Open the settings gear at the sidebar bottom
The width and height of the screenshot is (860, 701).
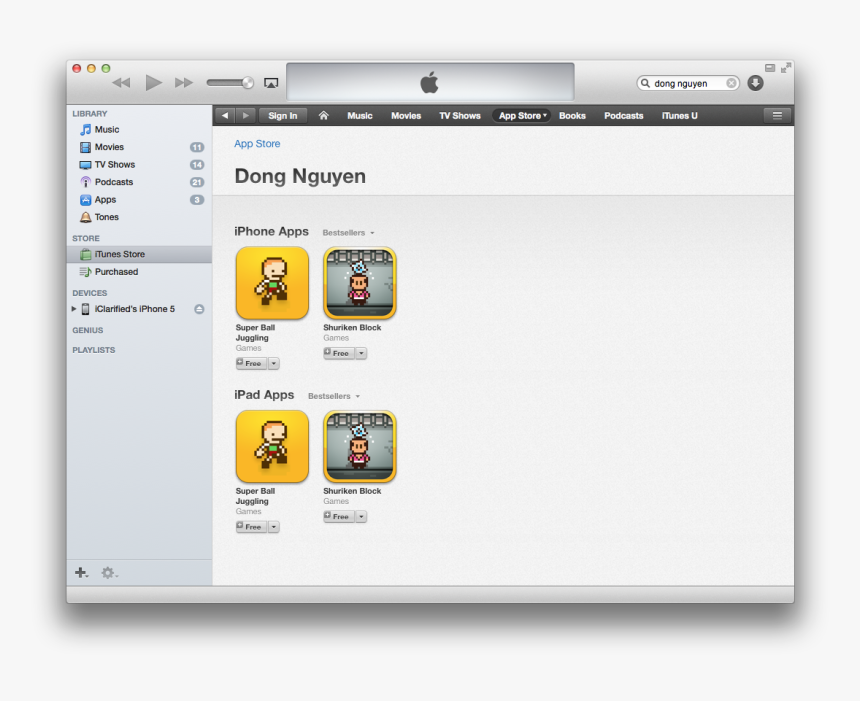click(x=107, y=572)
